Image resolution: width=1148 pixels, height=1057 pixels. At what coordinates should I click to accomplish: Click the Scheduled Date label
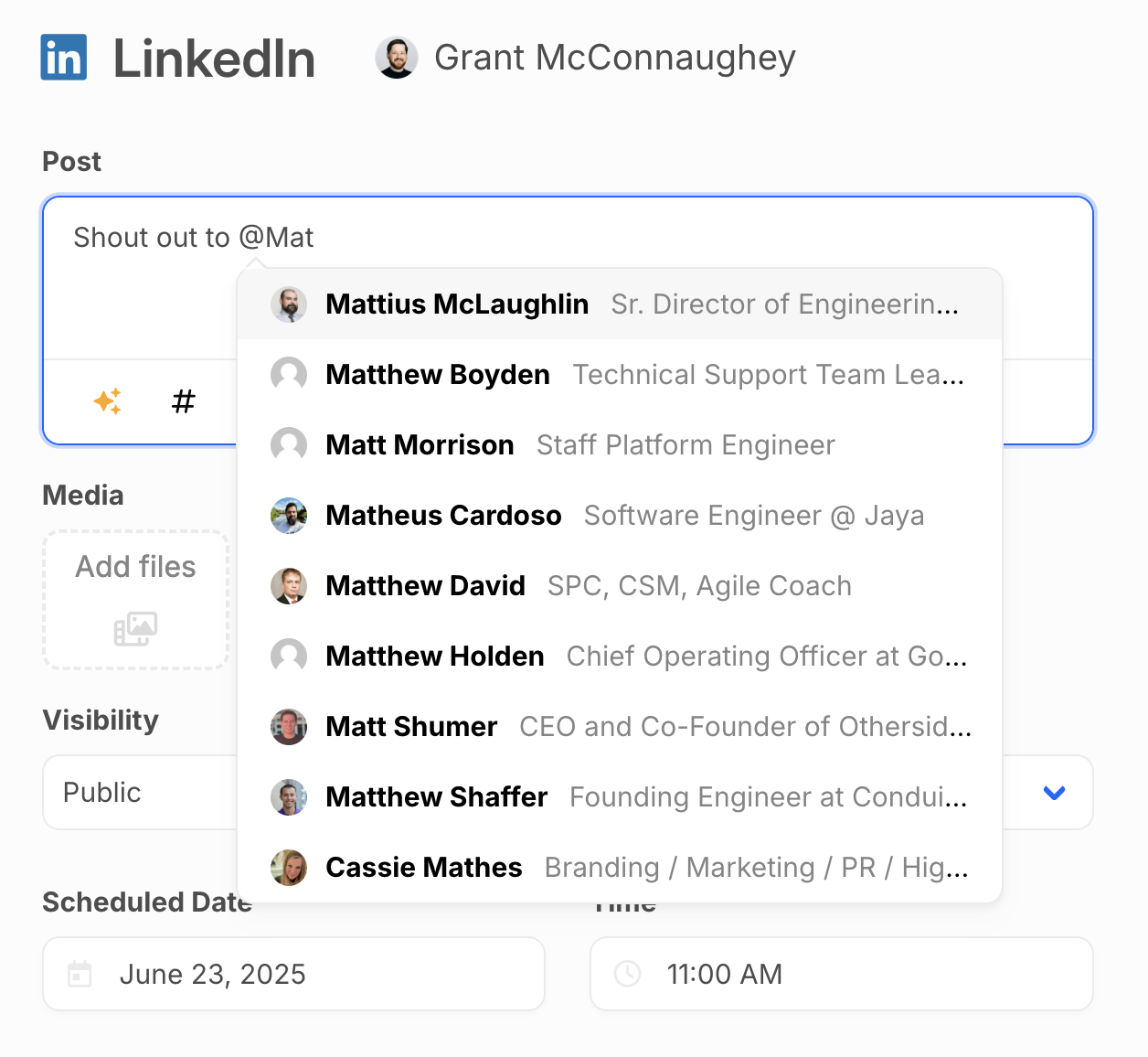147,902
